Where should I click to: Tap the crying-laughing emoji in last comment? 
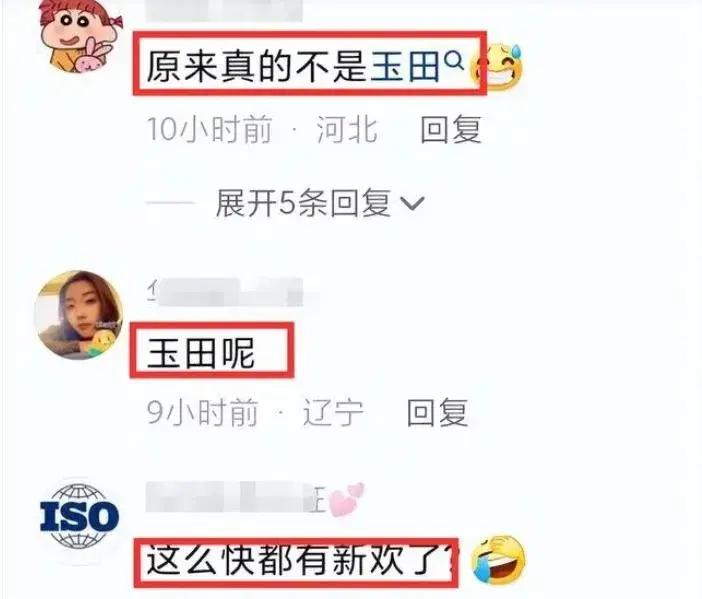tap(498, 559)
